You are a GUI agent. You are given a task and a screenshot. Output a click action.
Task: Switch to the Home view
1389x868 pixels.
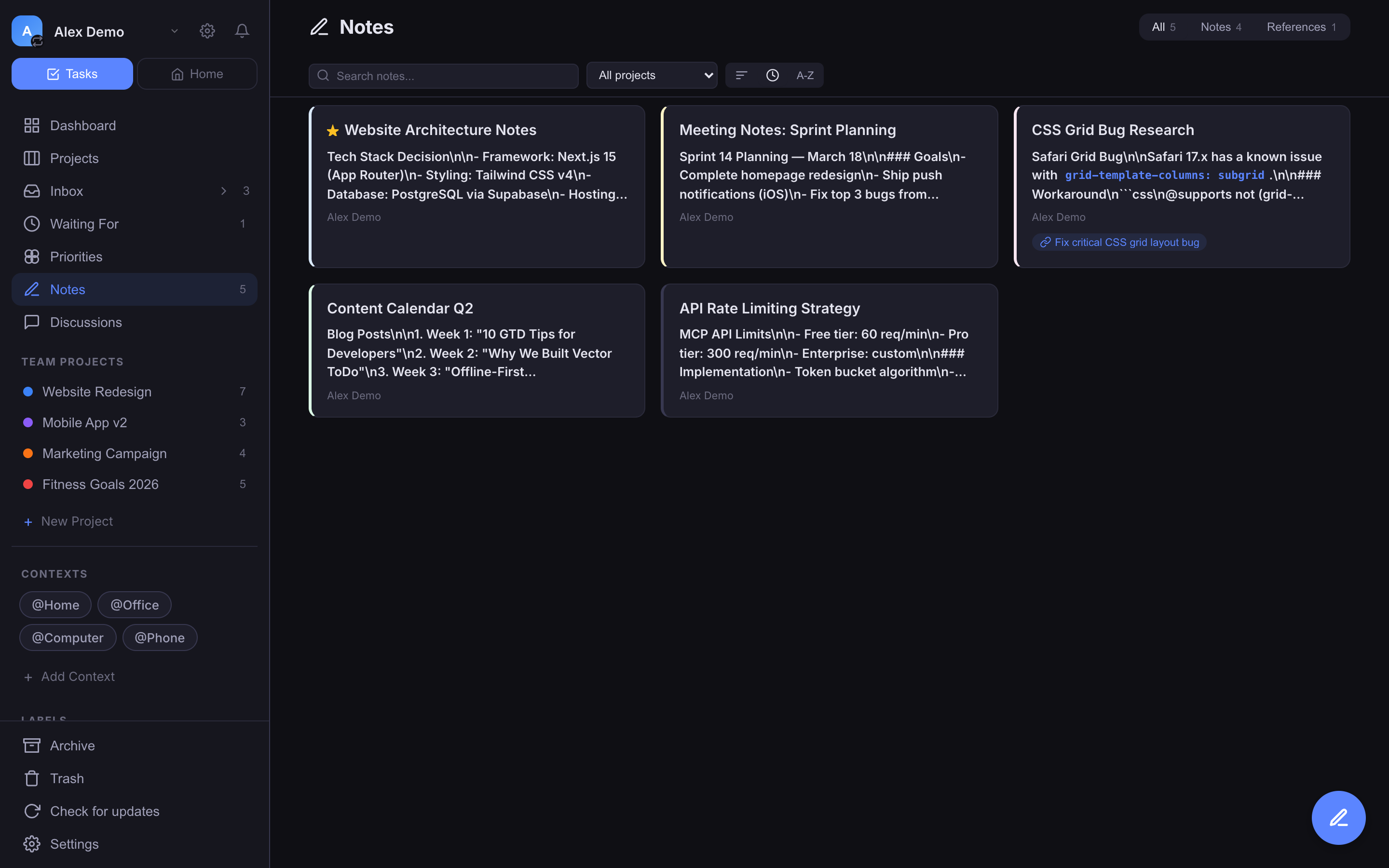pos(197,73)
